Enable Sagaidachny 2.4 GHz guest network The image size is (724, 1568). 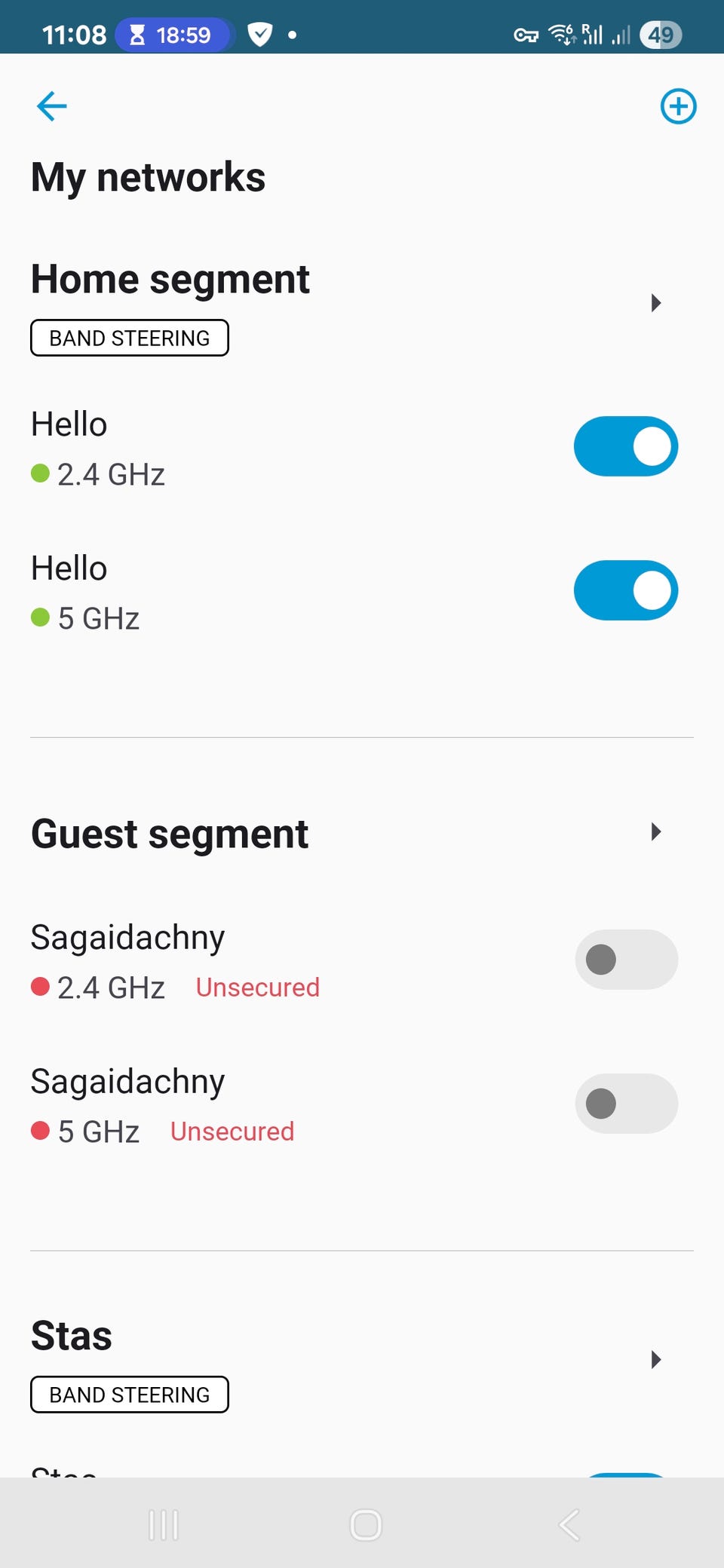[625, 960]
